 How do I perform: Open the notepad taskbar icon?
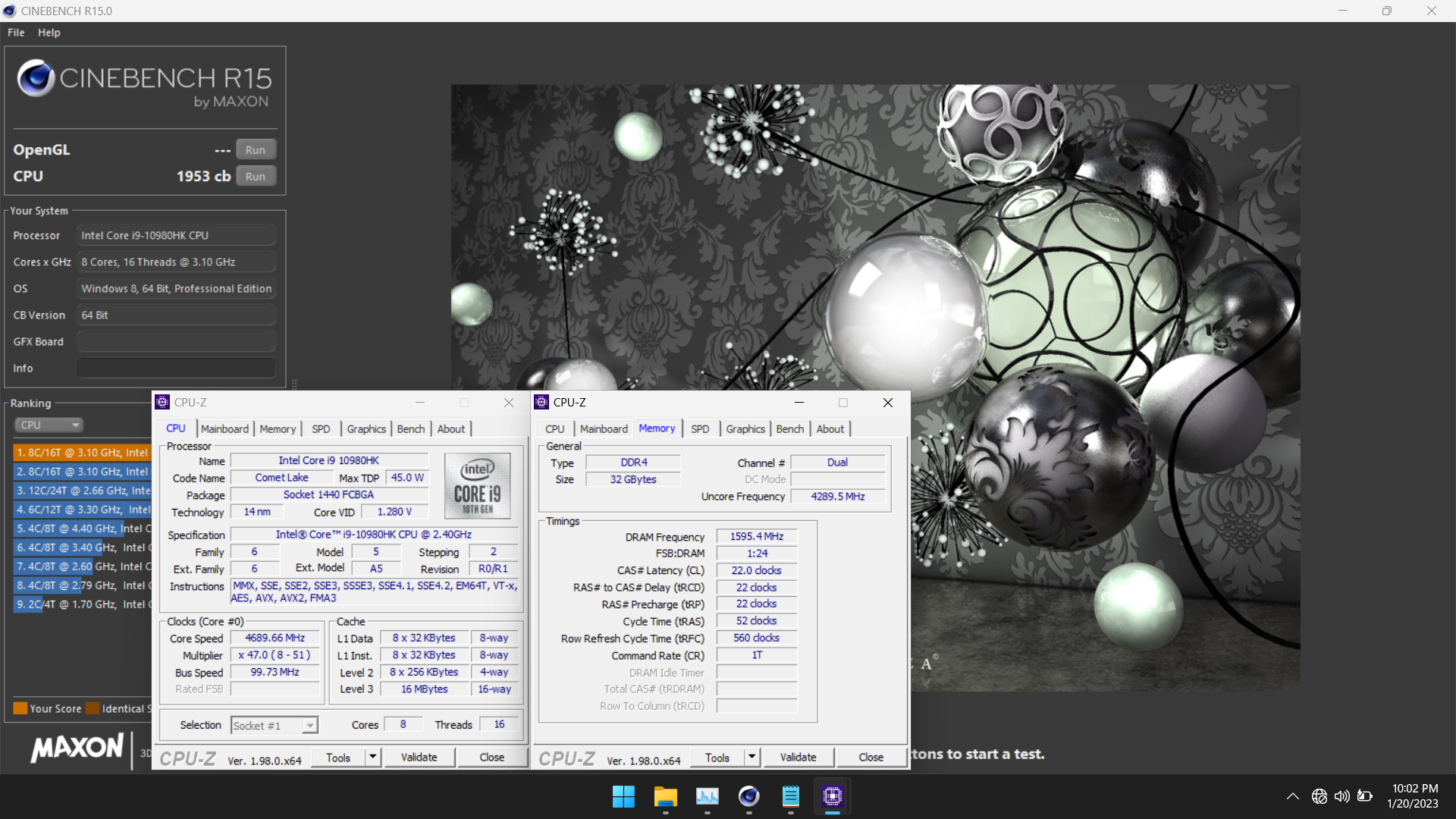click(x=790, y=796)
